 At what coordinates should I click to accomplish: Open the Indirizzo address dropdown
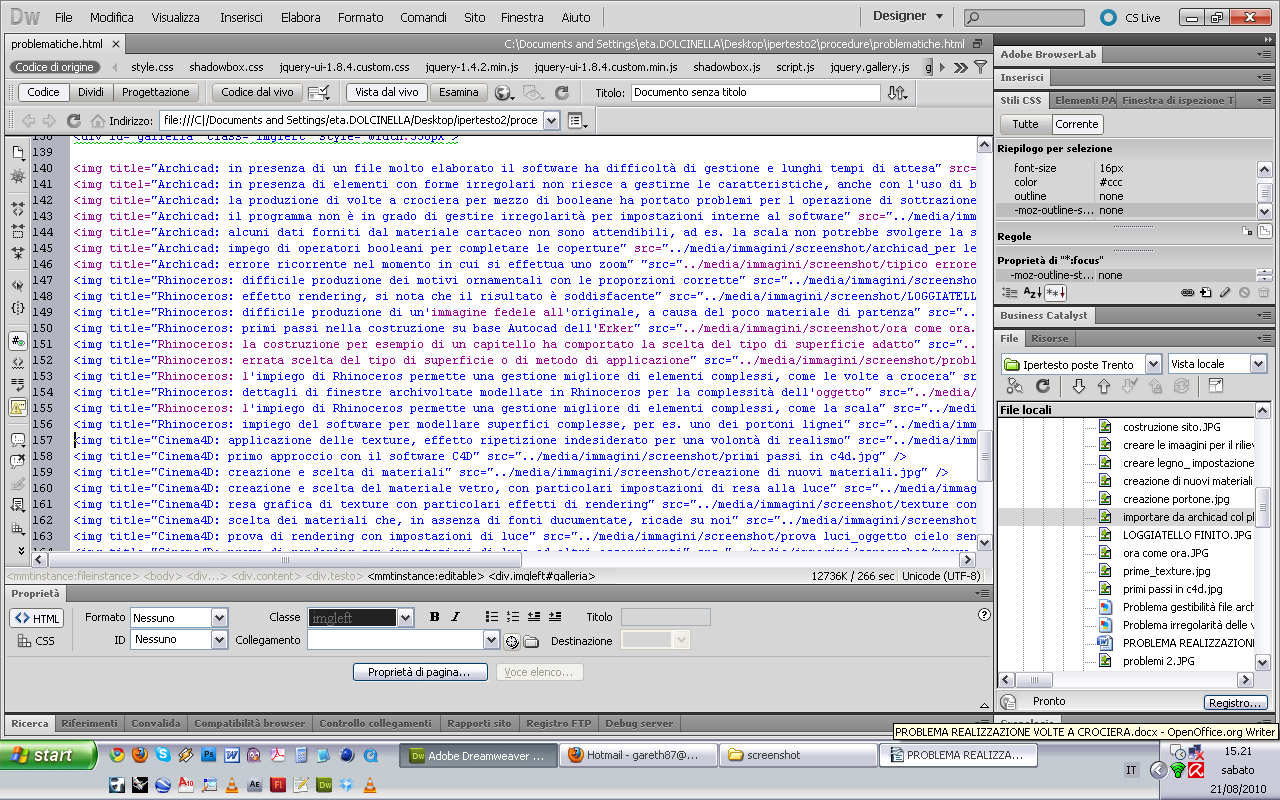[x=551, y=120]
